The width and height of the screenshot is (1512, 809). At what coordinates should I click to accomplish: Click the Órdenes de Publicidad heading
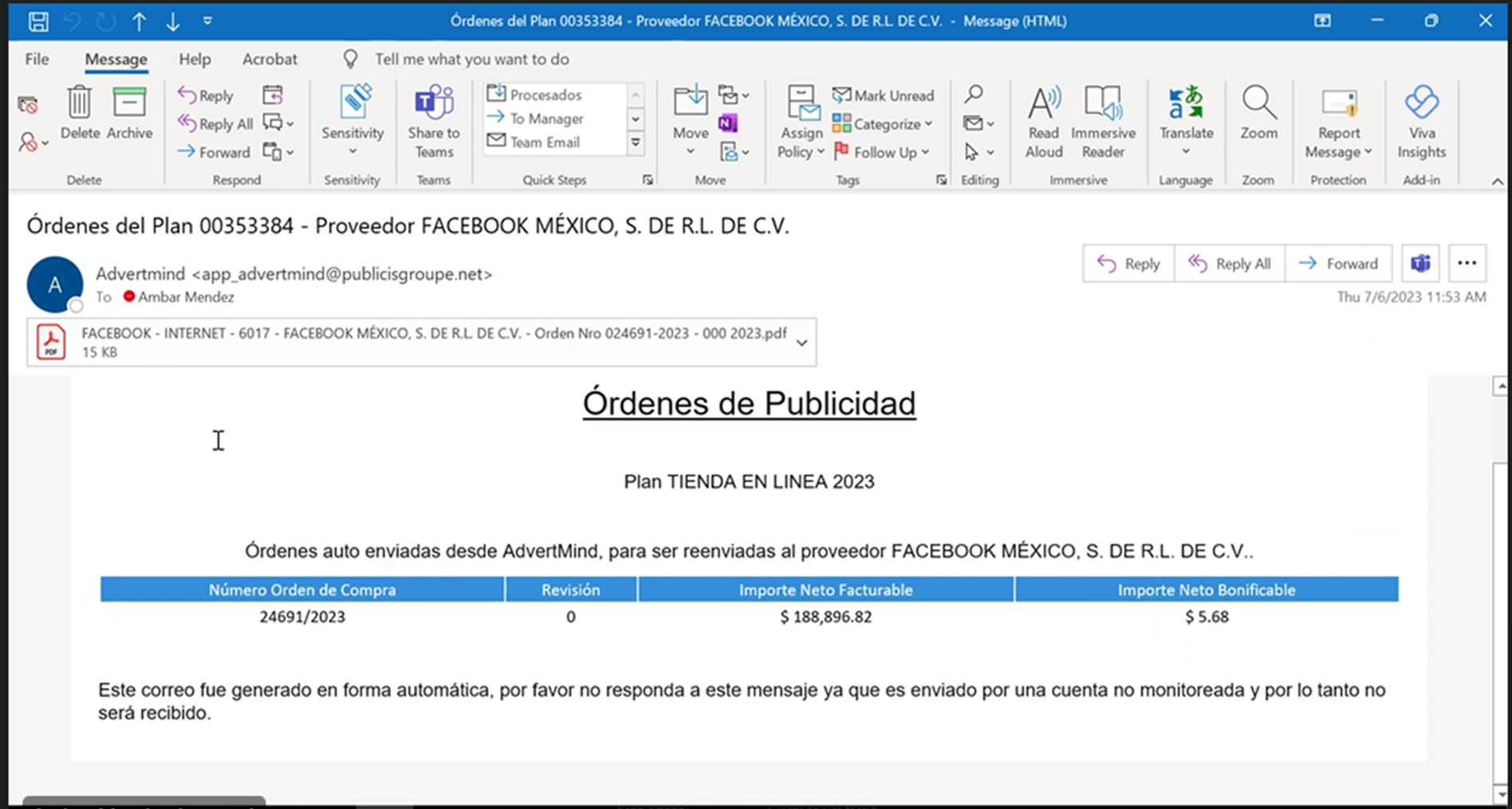tap(749, 404)
